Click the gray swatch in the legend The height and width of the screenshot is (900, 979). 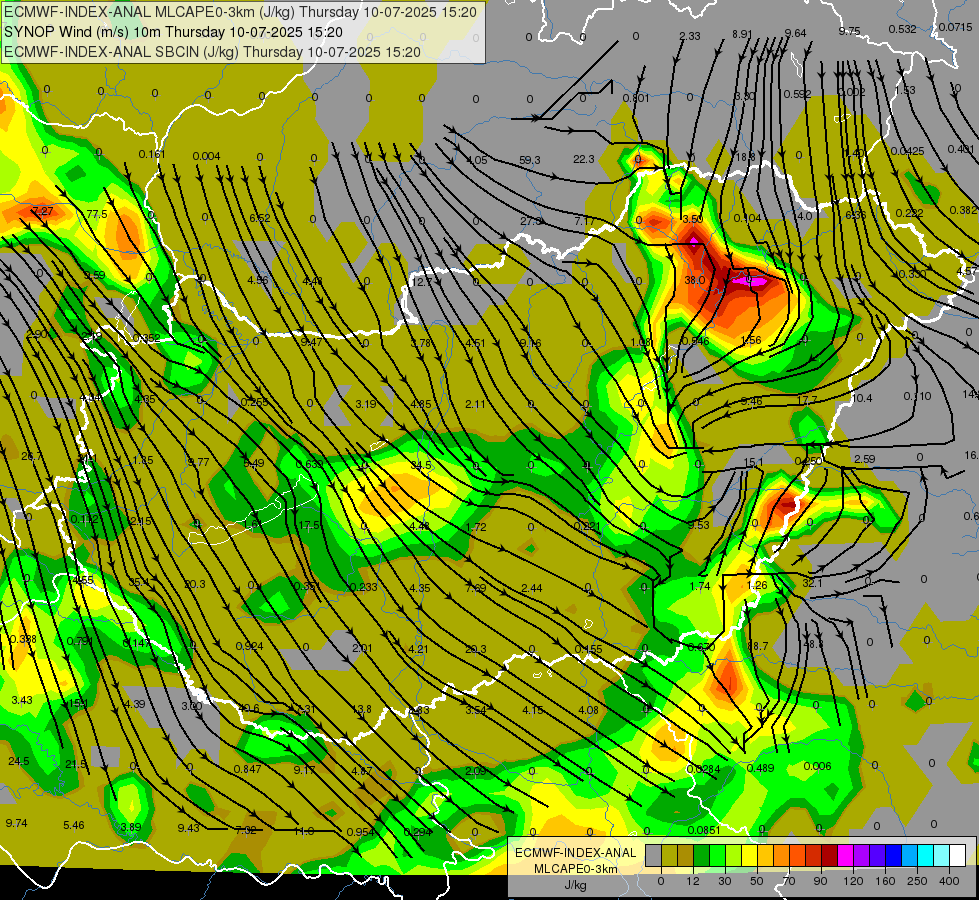click(653, 856)
